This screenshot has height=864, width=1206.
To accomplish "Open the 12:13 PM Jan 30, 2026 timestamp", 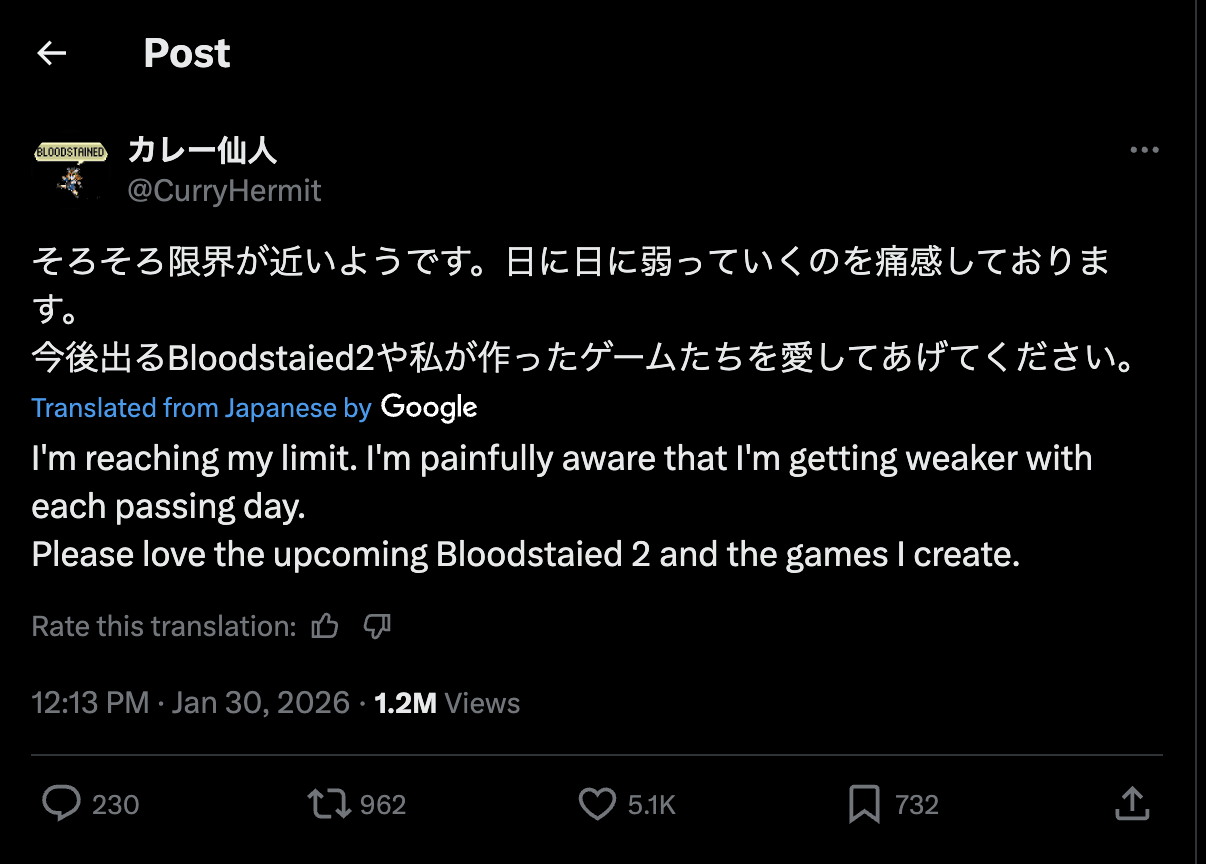I will (x=190, y=703).
